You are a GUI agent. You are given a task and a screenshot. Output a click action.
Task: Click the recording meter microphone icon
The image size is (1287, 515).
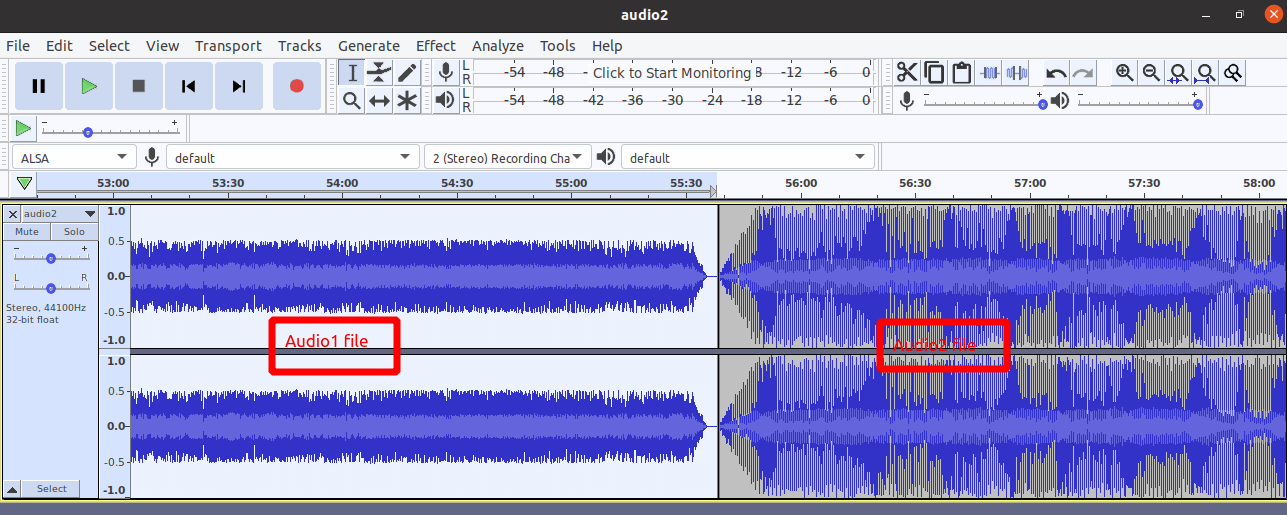click(x=446, y=72)
